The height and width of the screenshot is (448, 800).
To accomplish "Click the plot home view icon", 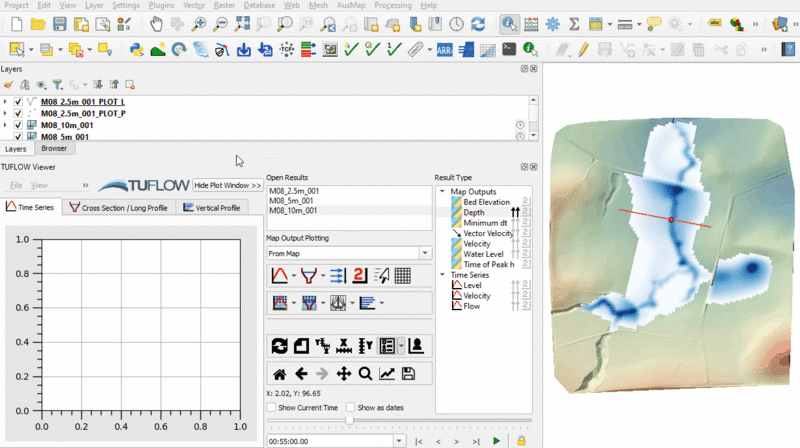I will click(280, 374).
